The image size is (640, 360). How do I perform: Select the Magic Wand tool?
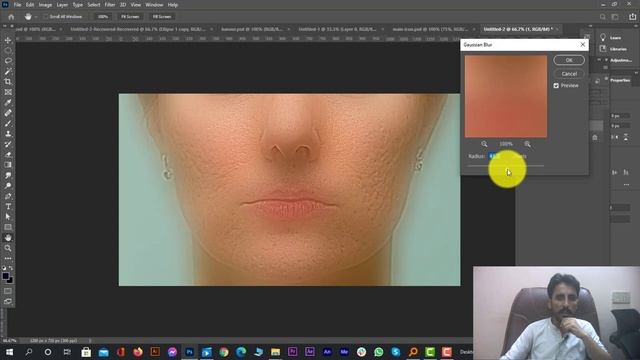coord(8,71)
